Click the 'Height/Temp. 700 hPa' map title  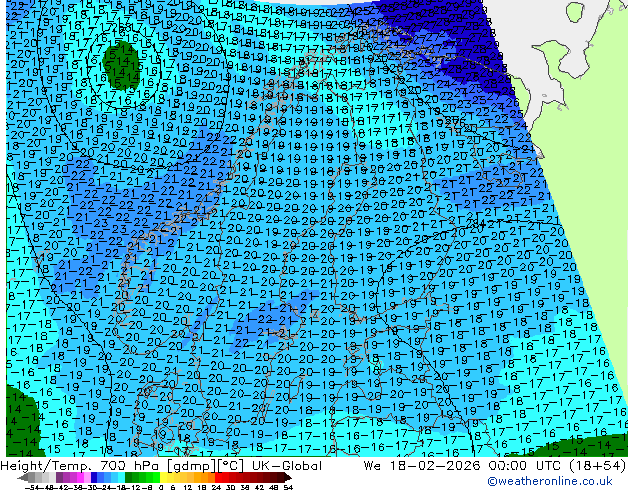coord(81,466)
